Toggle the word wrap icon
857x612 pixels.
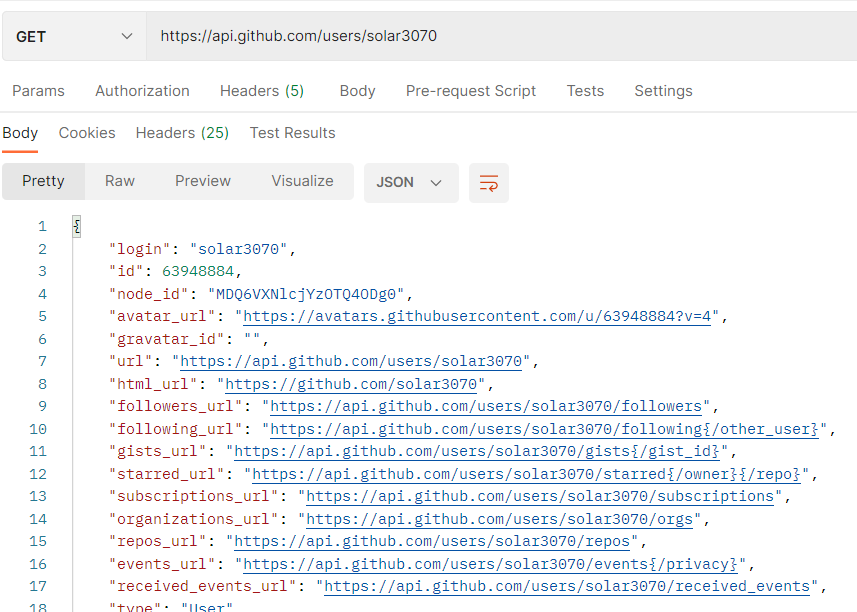[489, 183]
